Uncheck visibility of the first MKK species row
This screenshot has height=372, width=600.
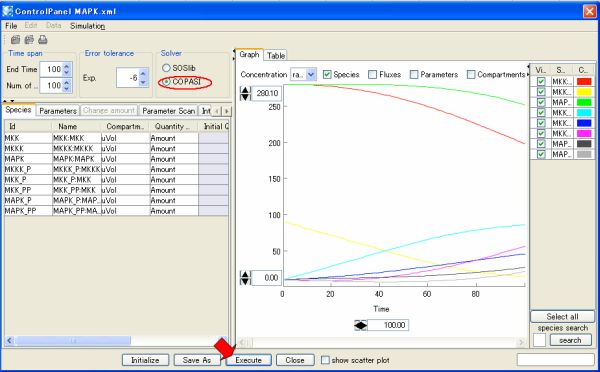click(x=541, y=82)
